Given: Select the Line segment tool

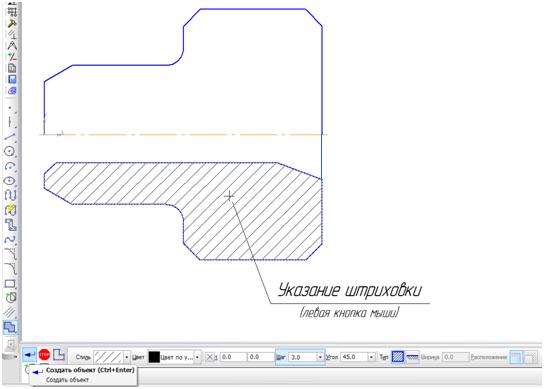Looking at the screenshot, I should point(10,137).
